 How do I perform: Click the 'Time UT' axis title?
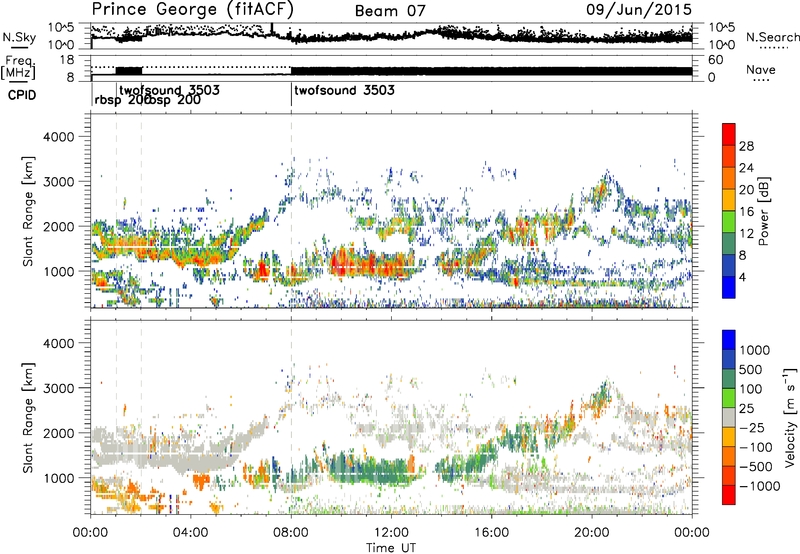click(391, 548)
